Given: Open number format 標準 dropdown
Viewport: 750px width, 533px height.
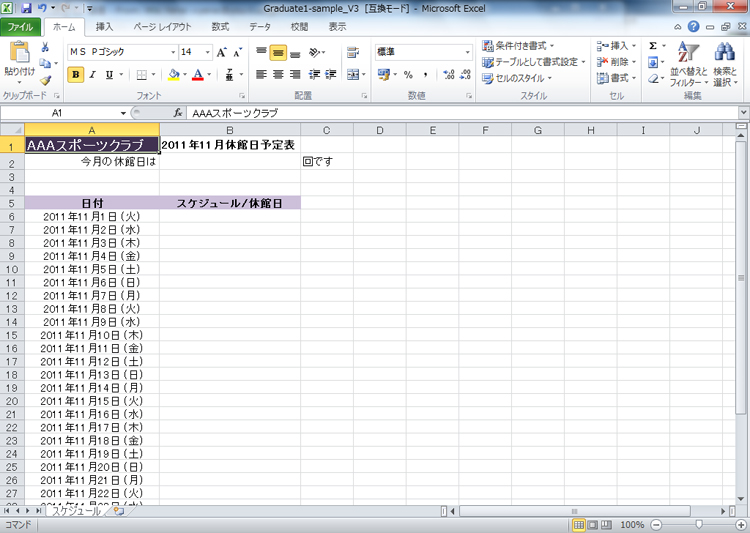Looking at the screenshot, I should 467,52.
